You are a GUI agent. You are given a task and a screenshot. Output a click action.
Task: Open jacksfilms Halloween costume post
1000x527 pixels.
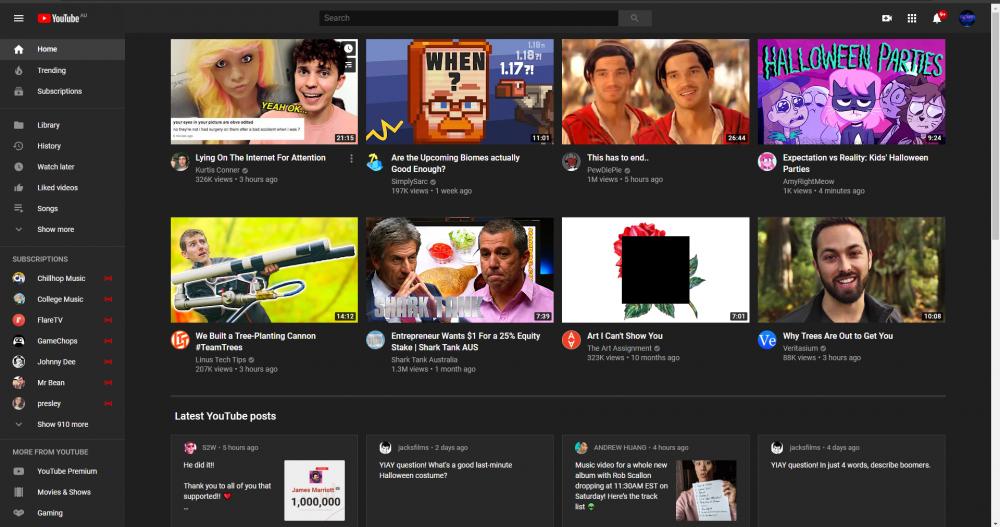pyautogui.click(x=460, y=481)
